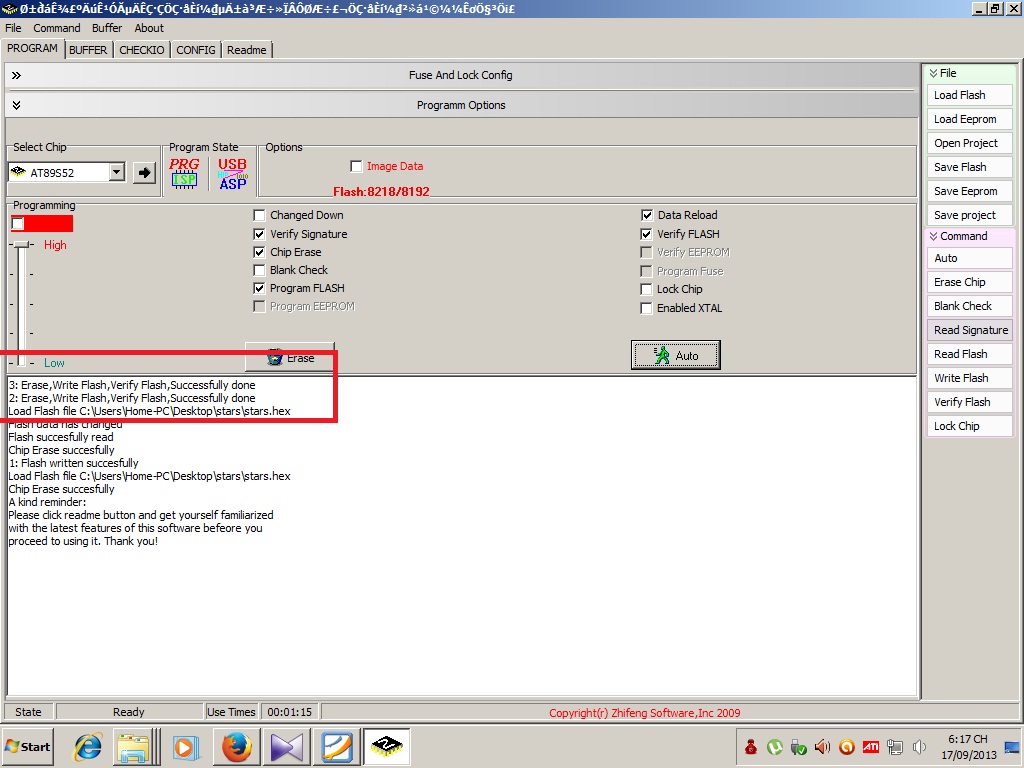Image resolution: width=1024 pixels, height=768 pixels.
Task: Click the uTorrent tray icon
Action: 775,746
